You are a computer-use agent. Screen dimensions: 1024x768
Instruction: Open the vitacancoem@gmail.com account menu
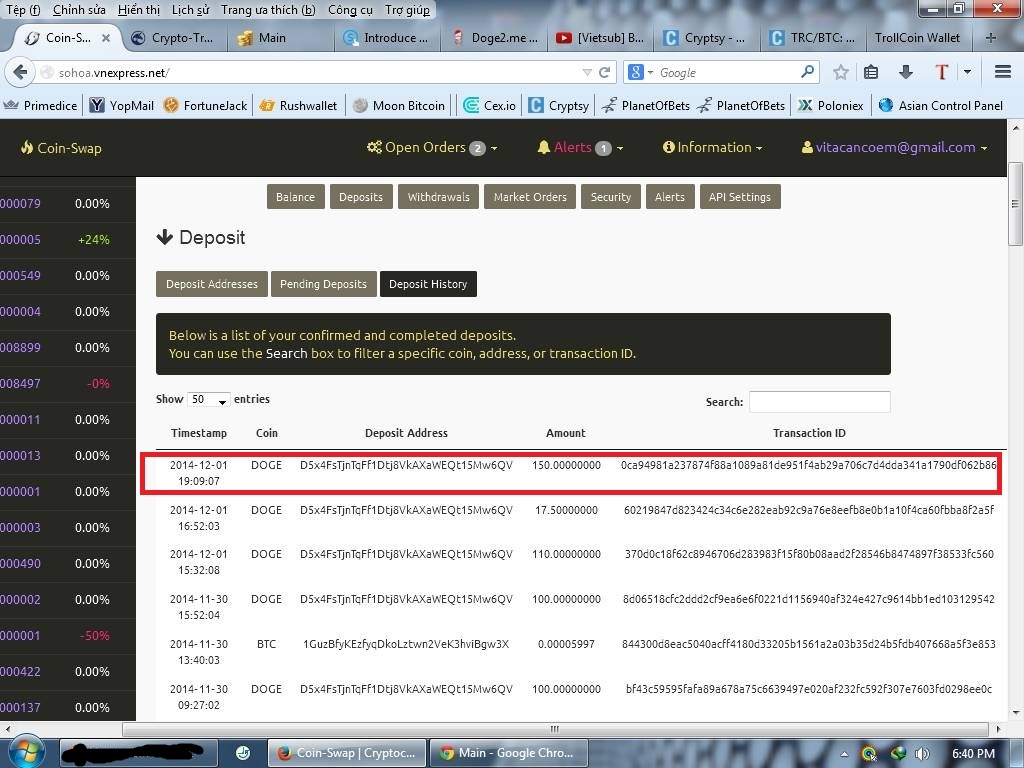pos(894,148)
